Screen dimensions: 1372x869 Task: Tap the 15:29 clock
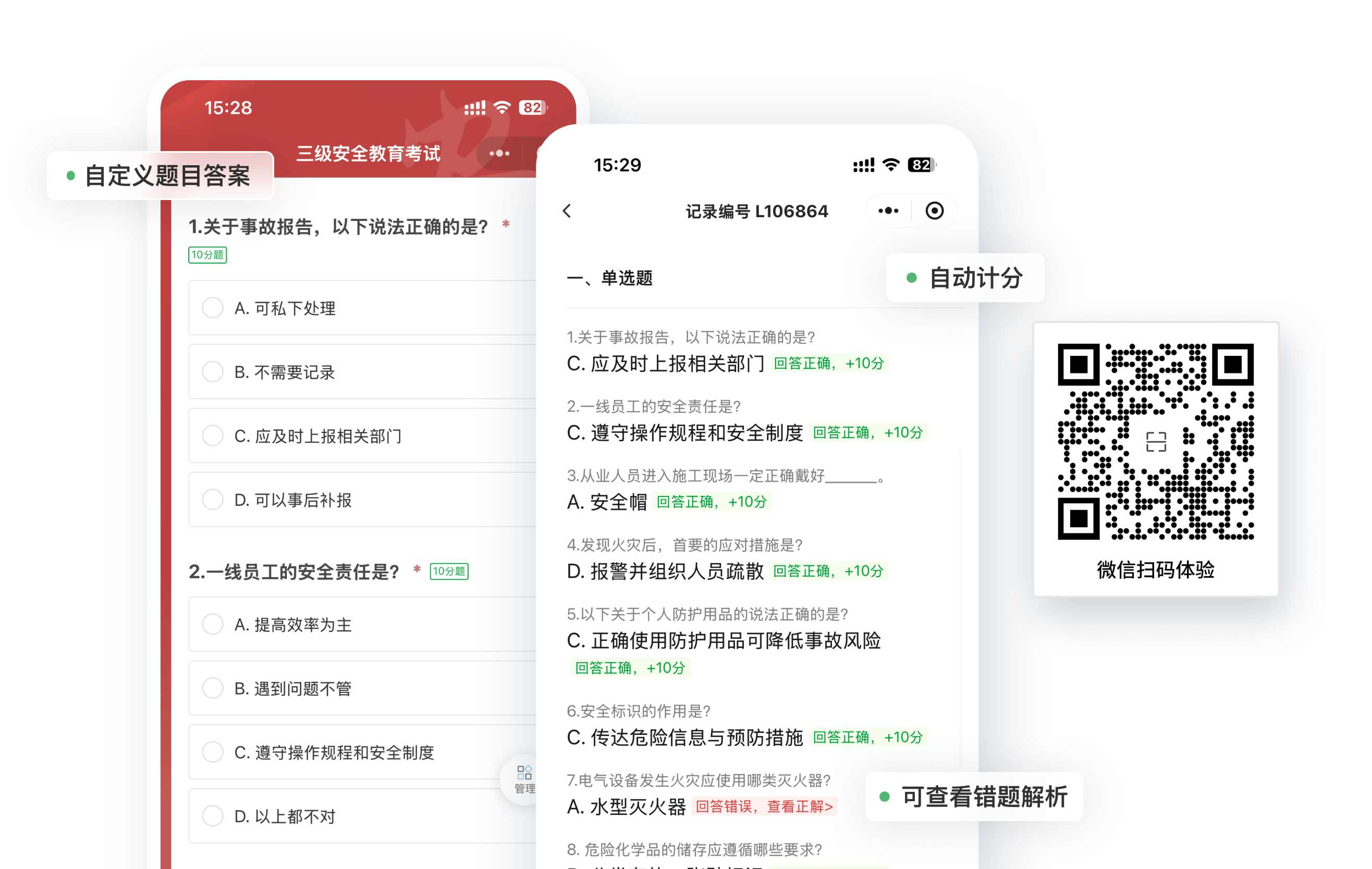[x=618, y=165]
